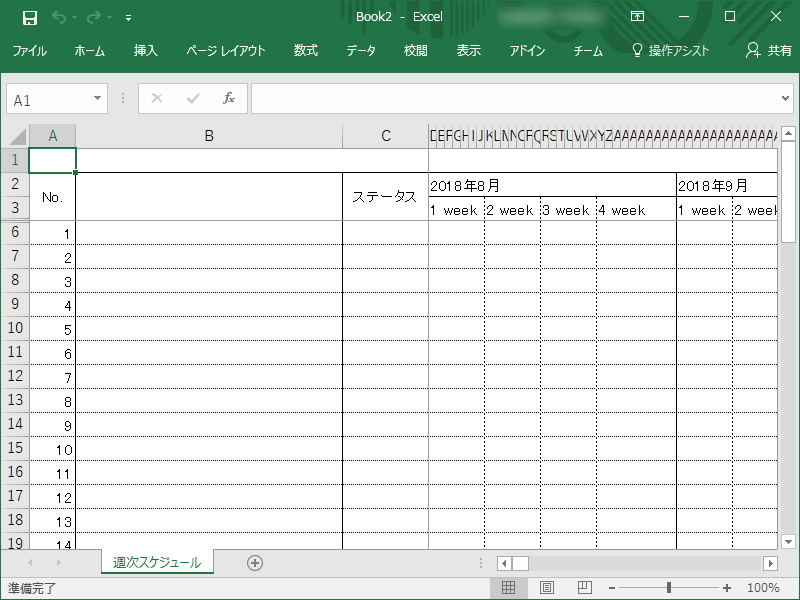Add a new sheet with the plus button
The image size is (800, 600).
(254, 562)
